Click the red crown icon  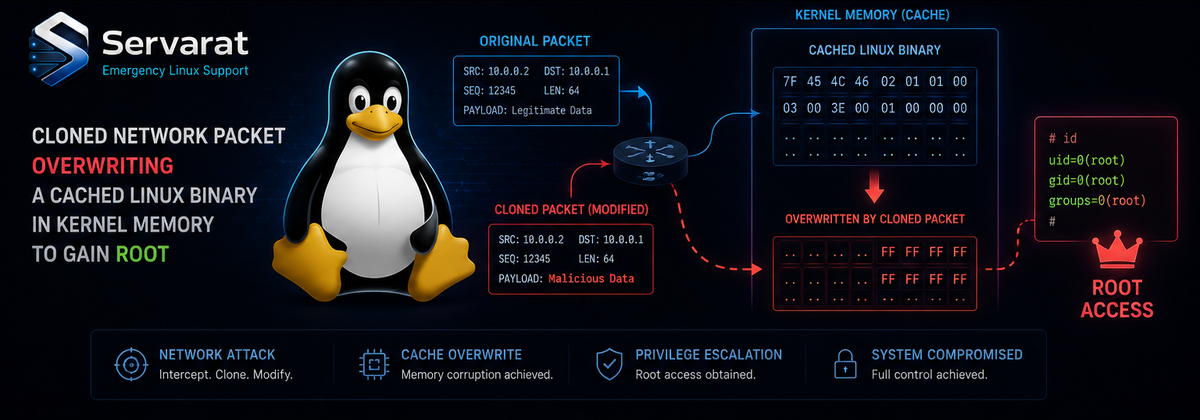1116,251
